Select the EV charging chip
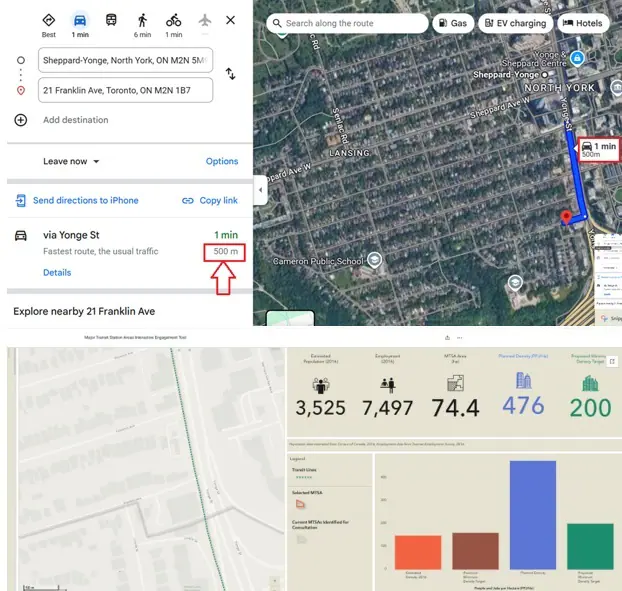The width and height of the screenshot is (622, 591). coord(514,23)
